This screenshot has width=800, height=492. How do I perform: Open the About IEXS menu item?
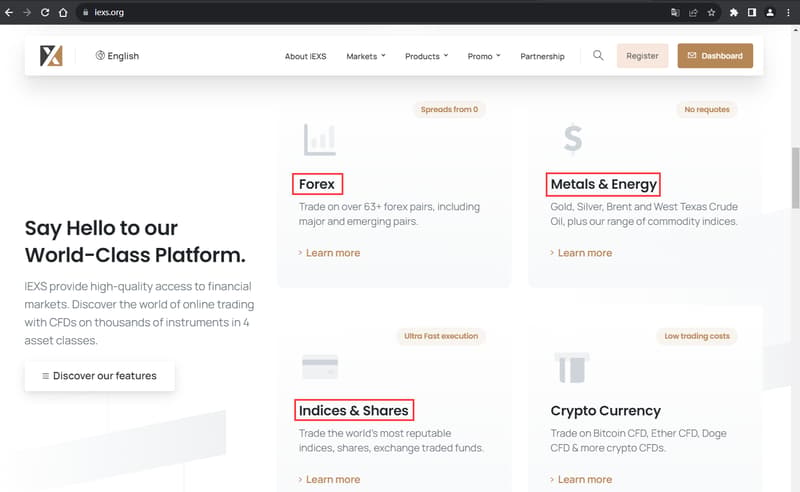click(306, 56)
